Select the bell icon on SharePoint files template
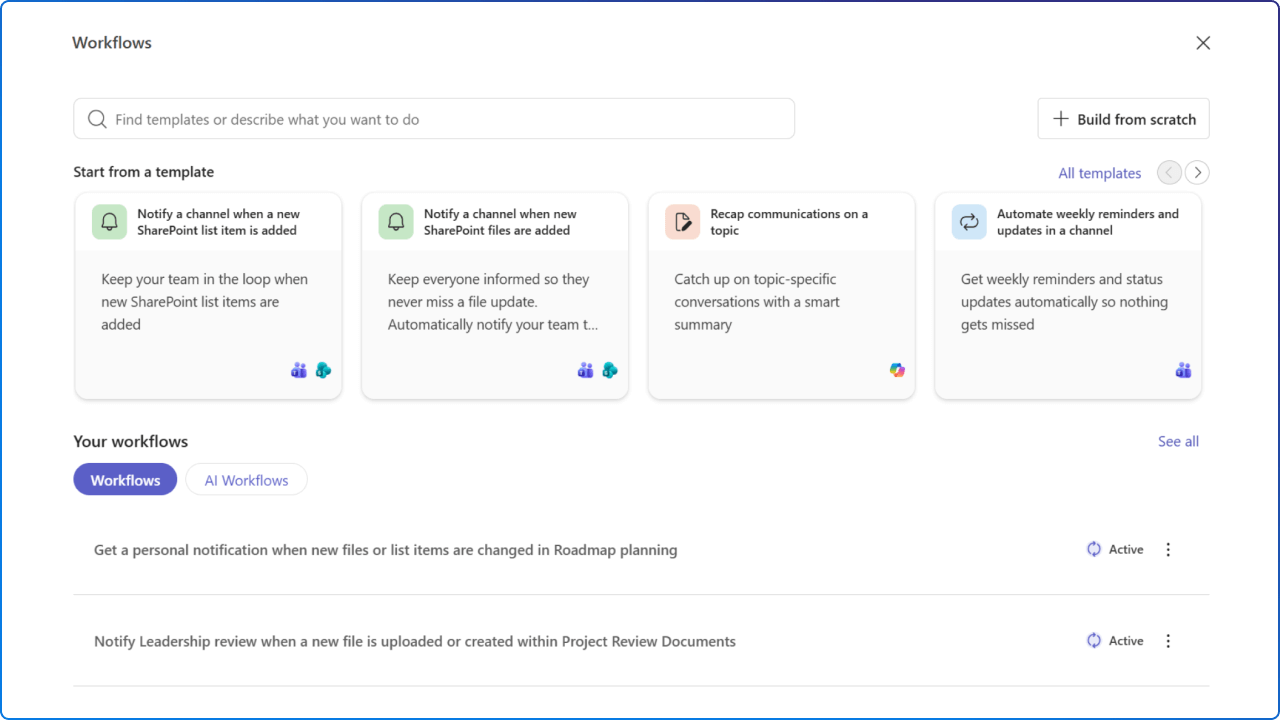This screenshot has height=720, width=1280. tap(396, 221)
